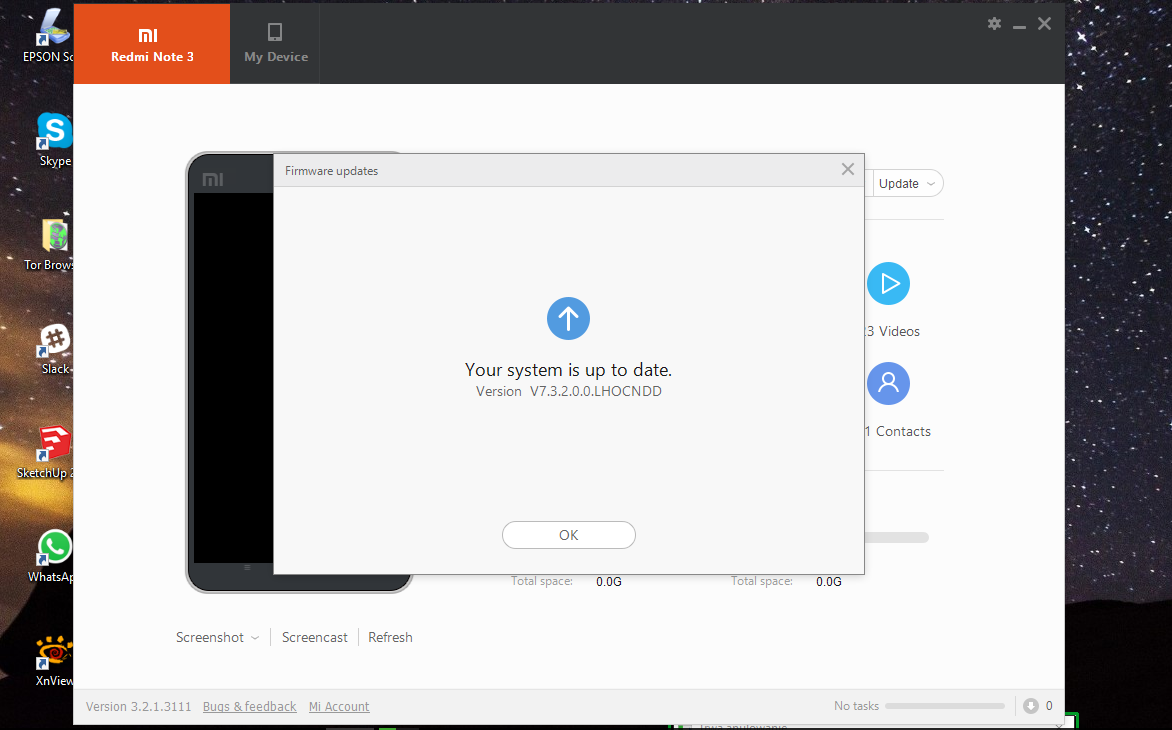
Task: Close the Firmware updates dialog
Action: pos(848,170)
